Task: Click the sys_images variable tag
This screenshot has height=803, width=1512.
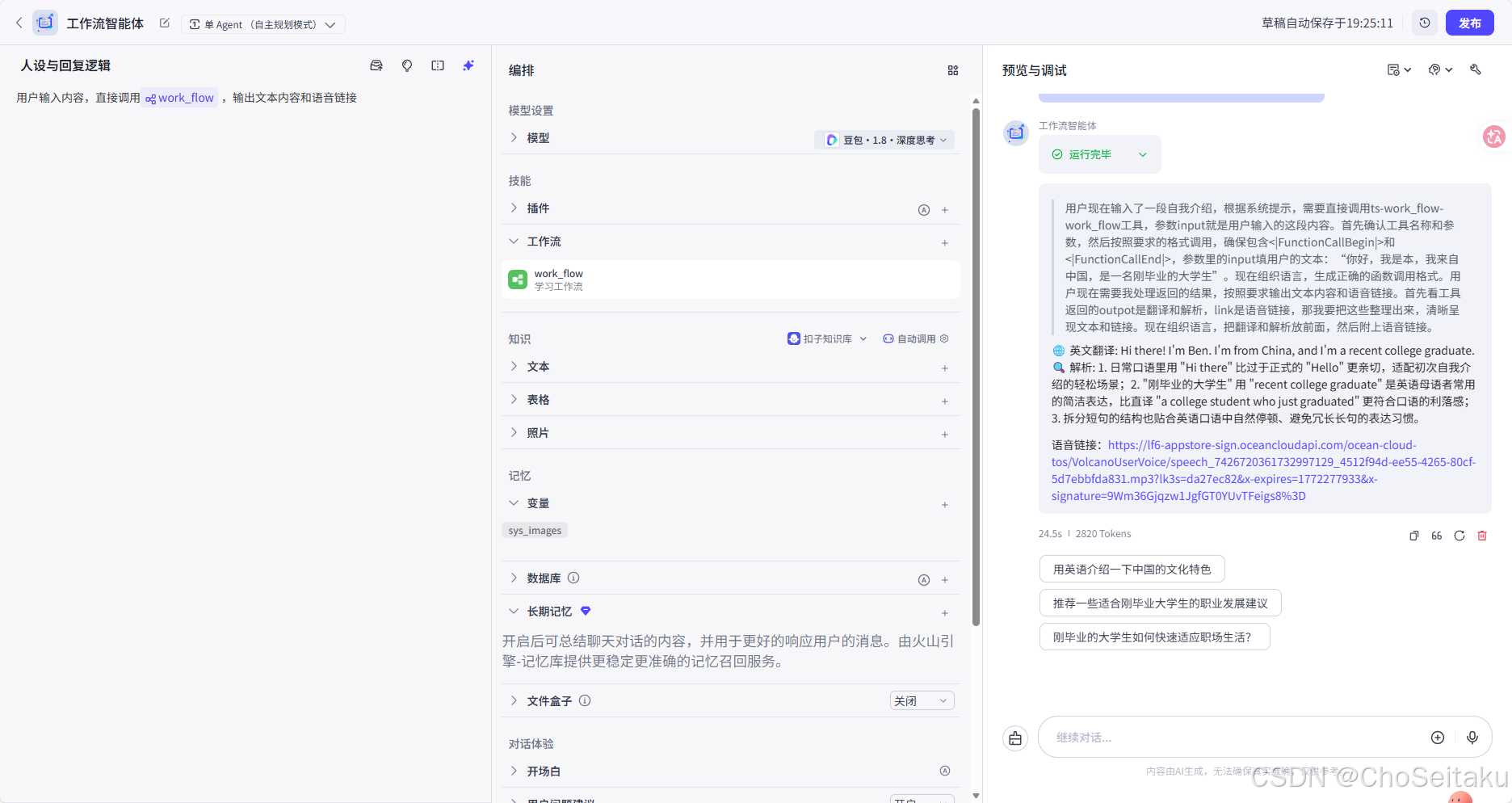Action: click(535, 531)
